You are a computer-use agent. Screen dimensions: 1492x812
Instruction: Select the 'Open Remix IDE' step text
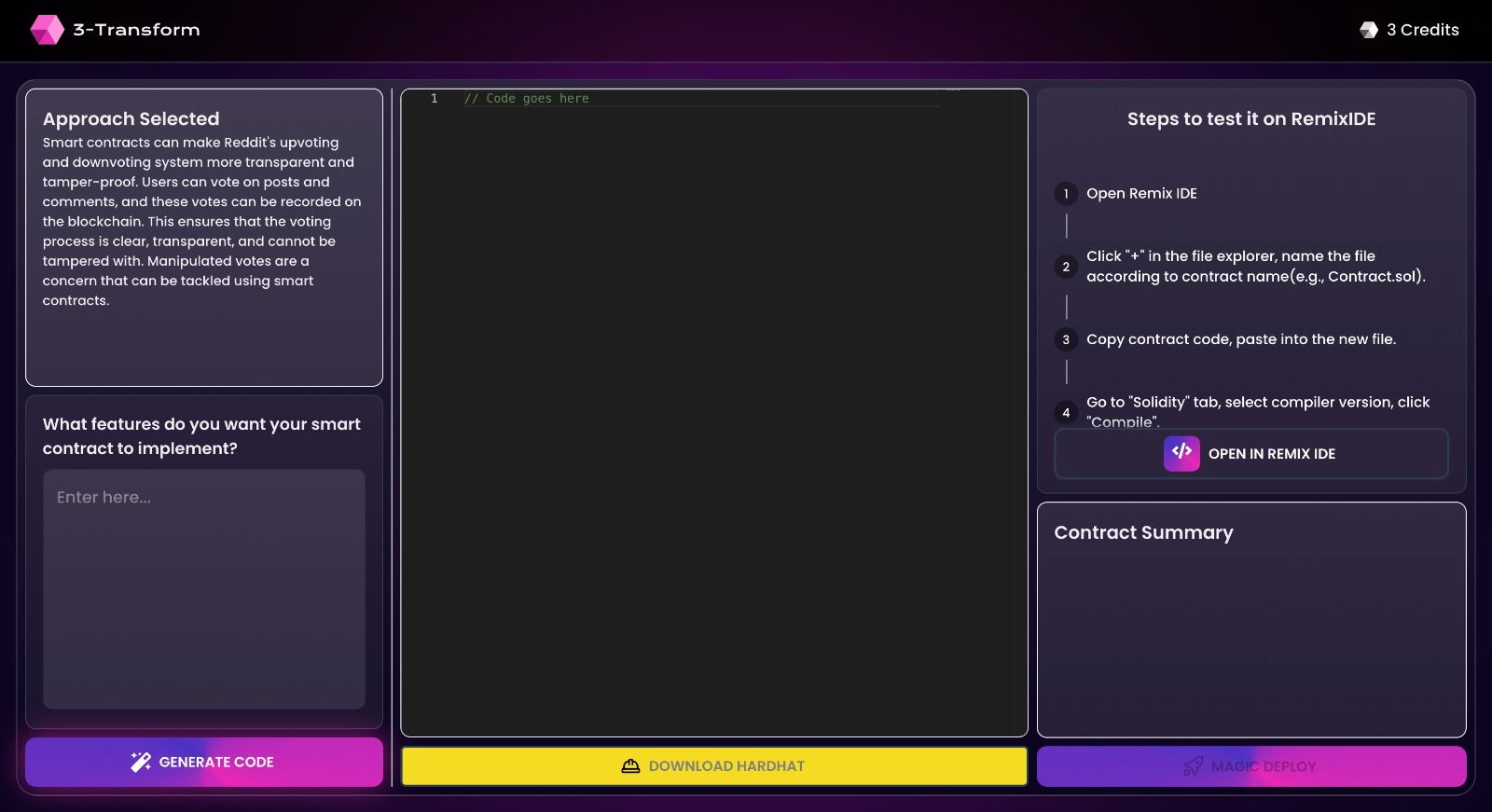click(x=1141, y=194)
